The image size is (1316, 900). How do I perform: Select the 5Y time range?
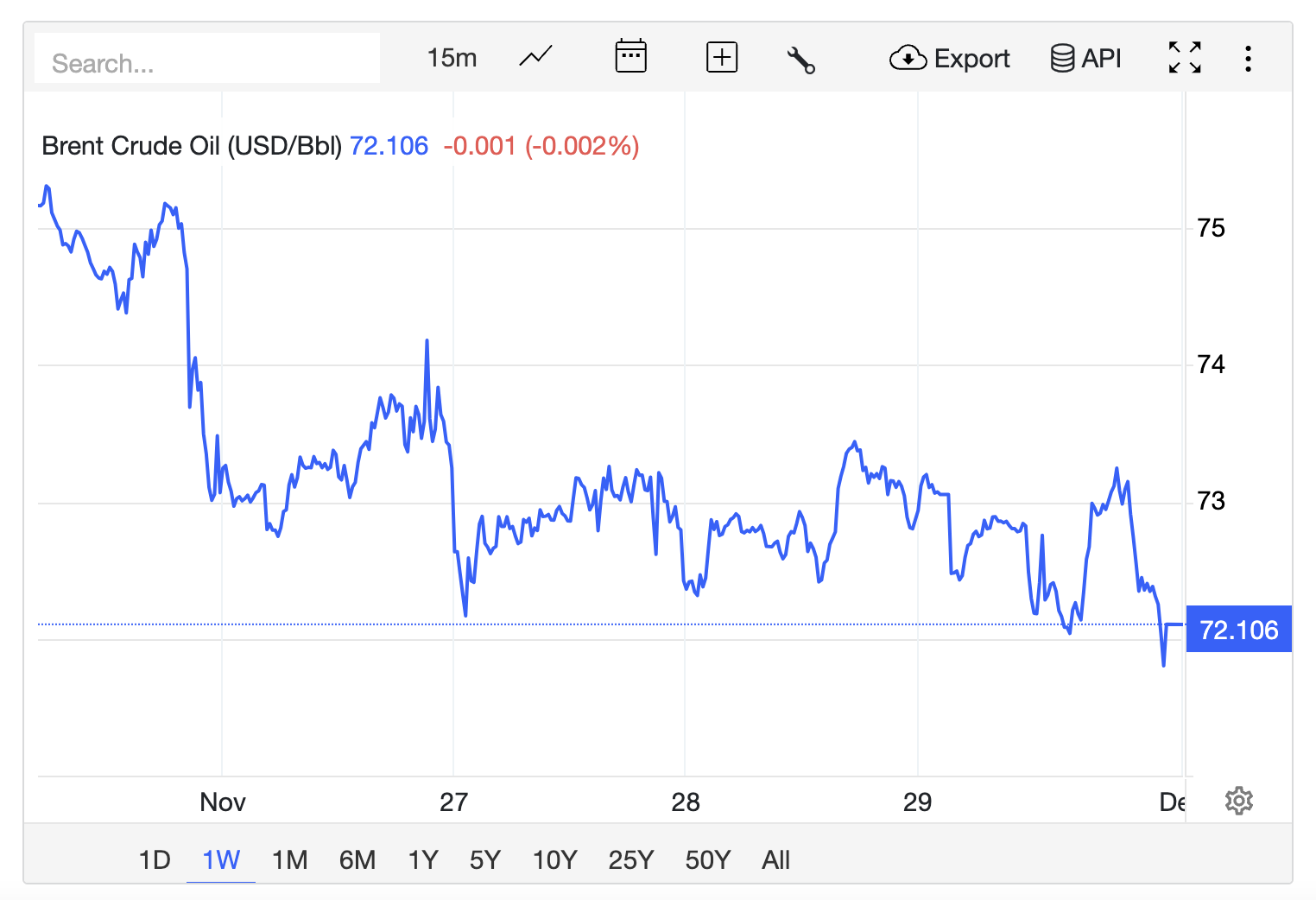coord(485,860)
